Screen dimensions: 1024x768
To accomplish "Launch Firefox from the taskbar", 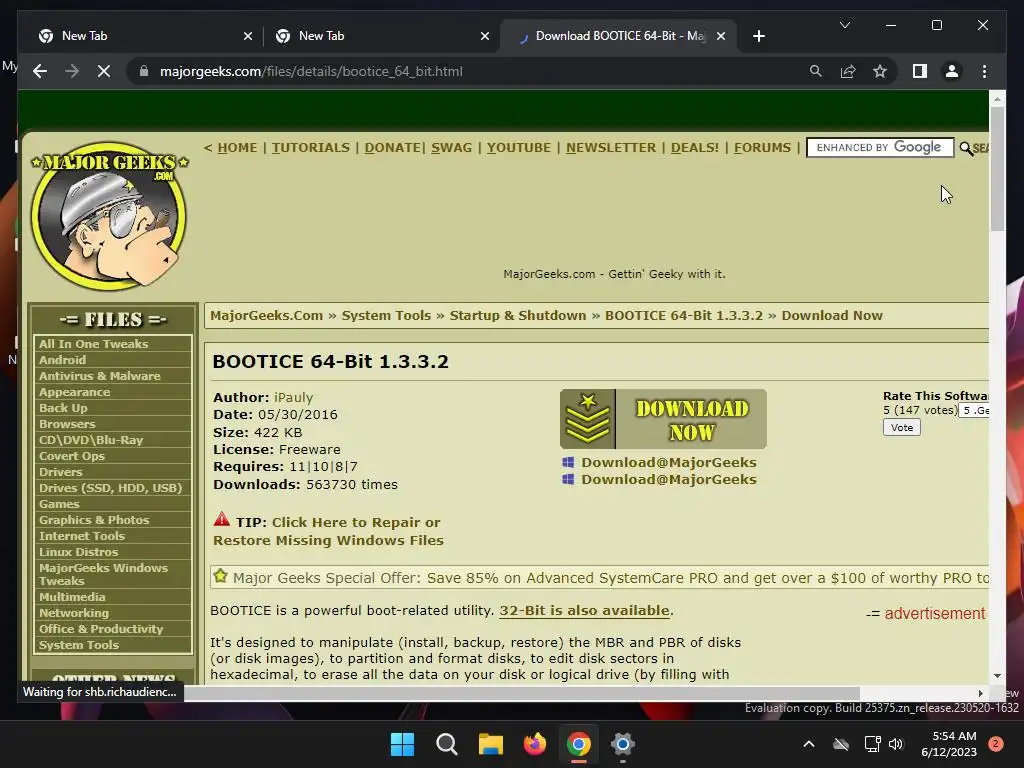I will (535, 744).
